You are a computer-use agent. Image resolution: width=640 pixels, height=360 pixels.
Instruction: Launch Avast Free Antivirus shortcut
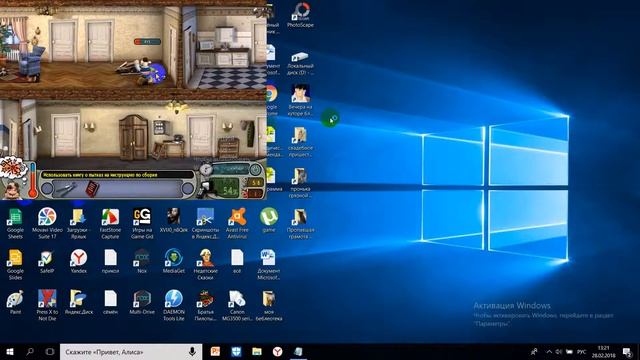click(237, 223)
